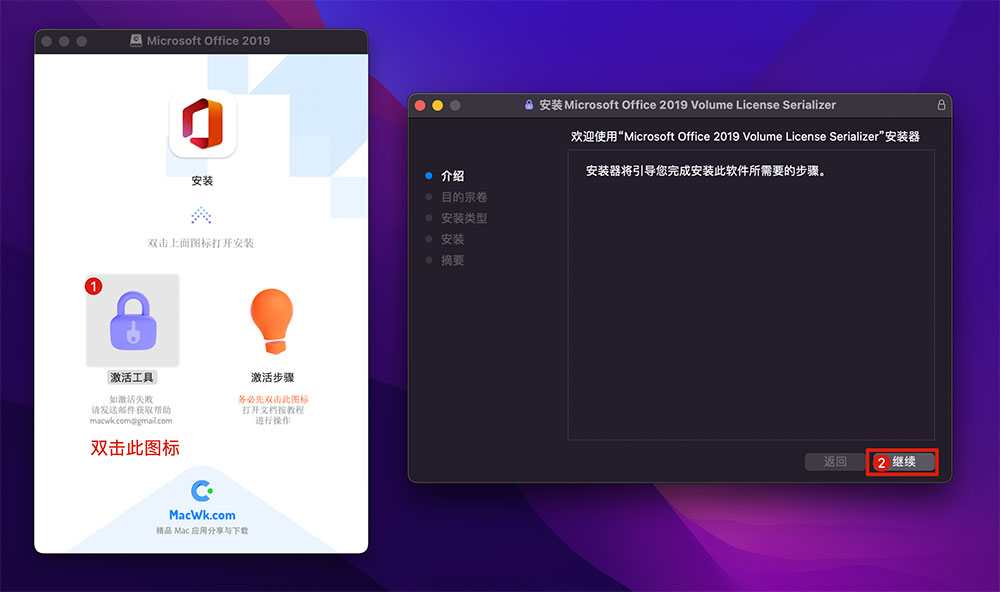Select the 安装 step in installer sidebar
The height and width of the screenshot is (592, 1000).
click(452, 239)
